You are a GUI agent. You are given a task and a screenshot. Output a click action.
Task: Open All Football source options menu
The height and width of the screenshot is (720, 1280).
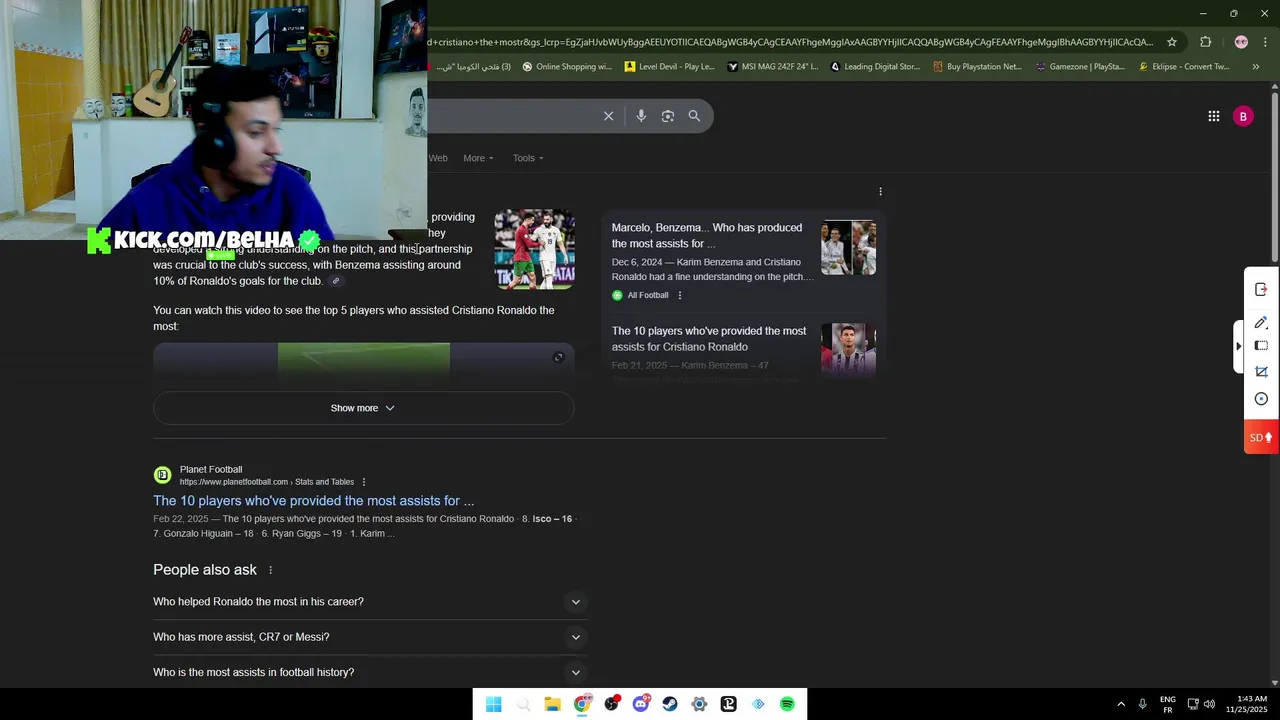click(x=680, y=295)
